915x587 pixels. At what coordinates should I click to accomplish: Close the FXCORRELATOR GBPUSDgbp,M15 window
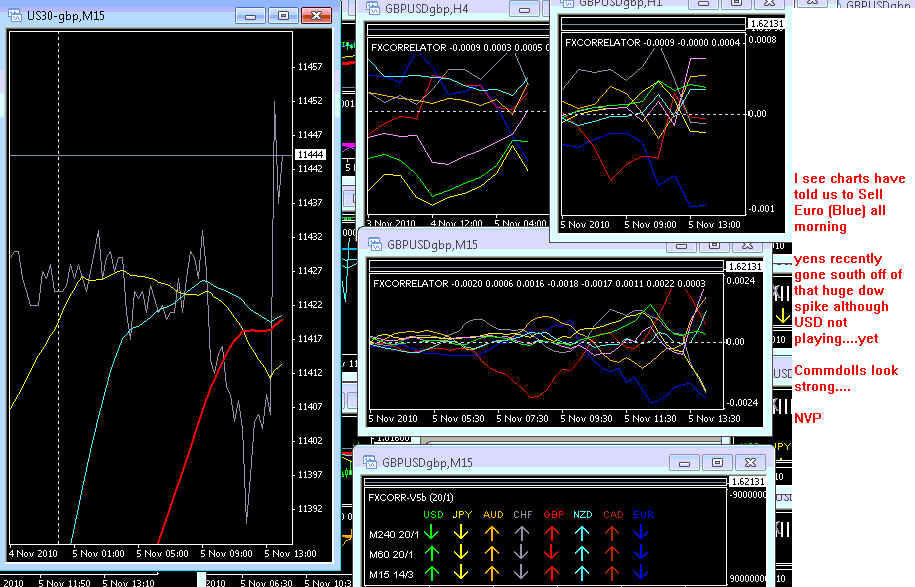pos(748,246)
